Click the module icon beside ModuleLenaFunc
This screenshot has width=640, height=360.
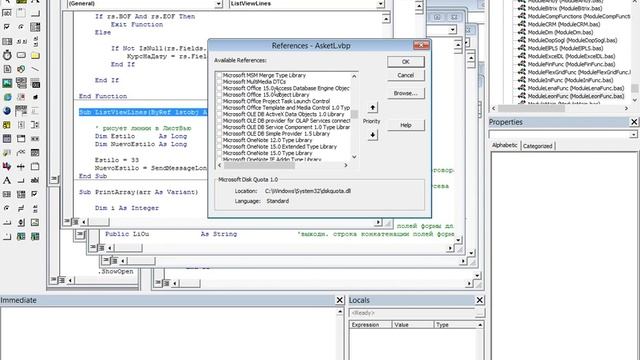click(x=521, y=88)
